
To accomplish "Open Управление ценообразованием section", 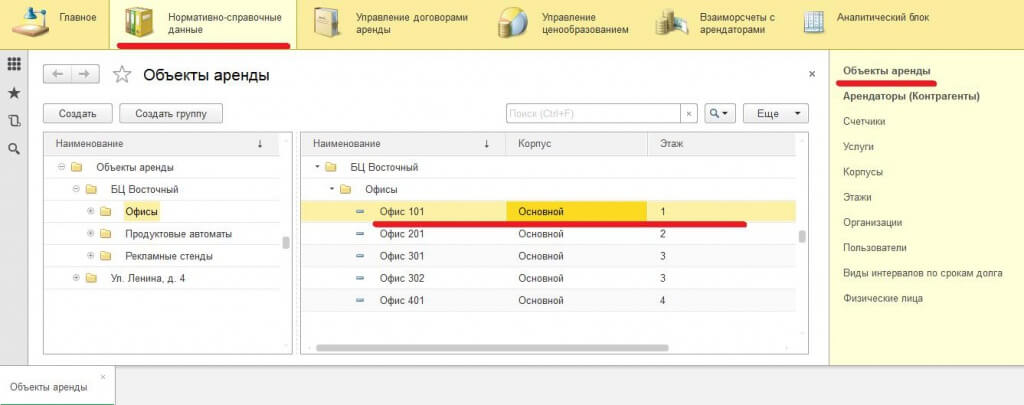I will coord(585,24).
